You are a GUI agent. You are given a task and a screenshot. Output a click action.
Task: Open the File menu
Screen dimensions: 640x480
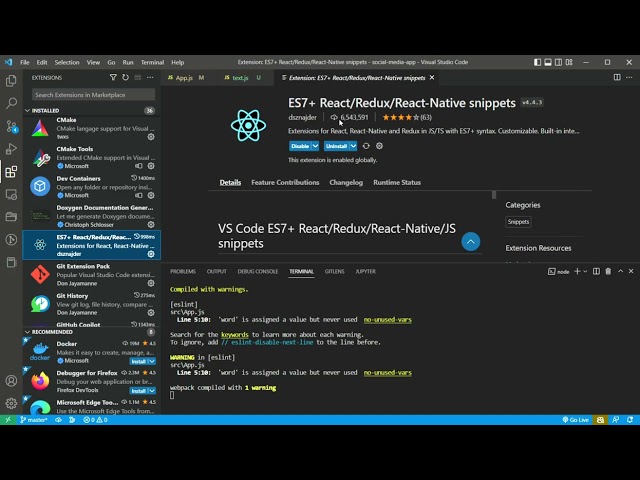tap(25, 62)
